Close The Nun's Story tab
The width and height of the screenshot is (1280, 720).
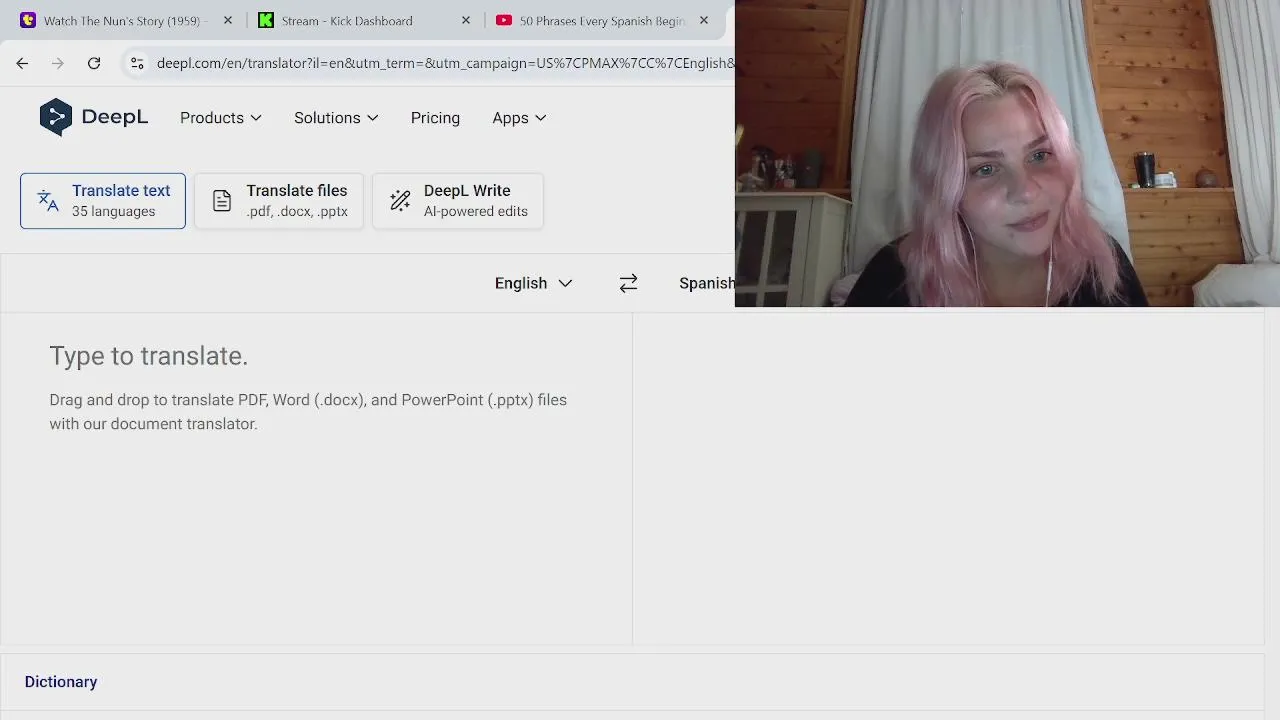point(228,20)
